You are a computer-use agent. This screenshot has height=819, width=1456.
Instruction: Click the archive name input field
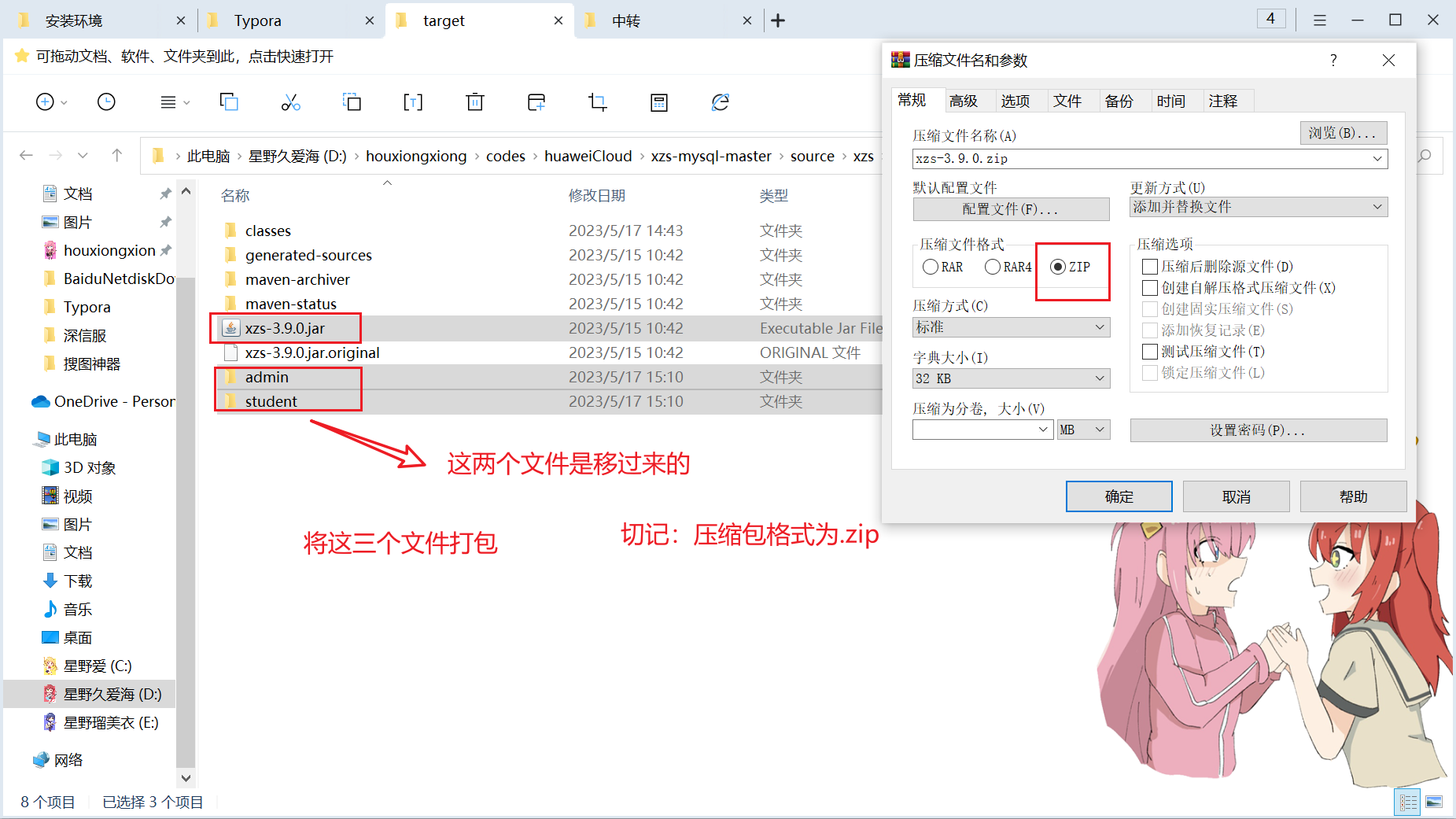click(1141, 159)
